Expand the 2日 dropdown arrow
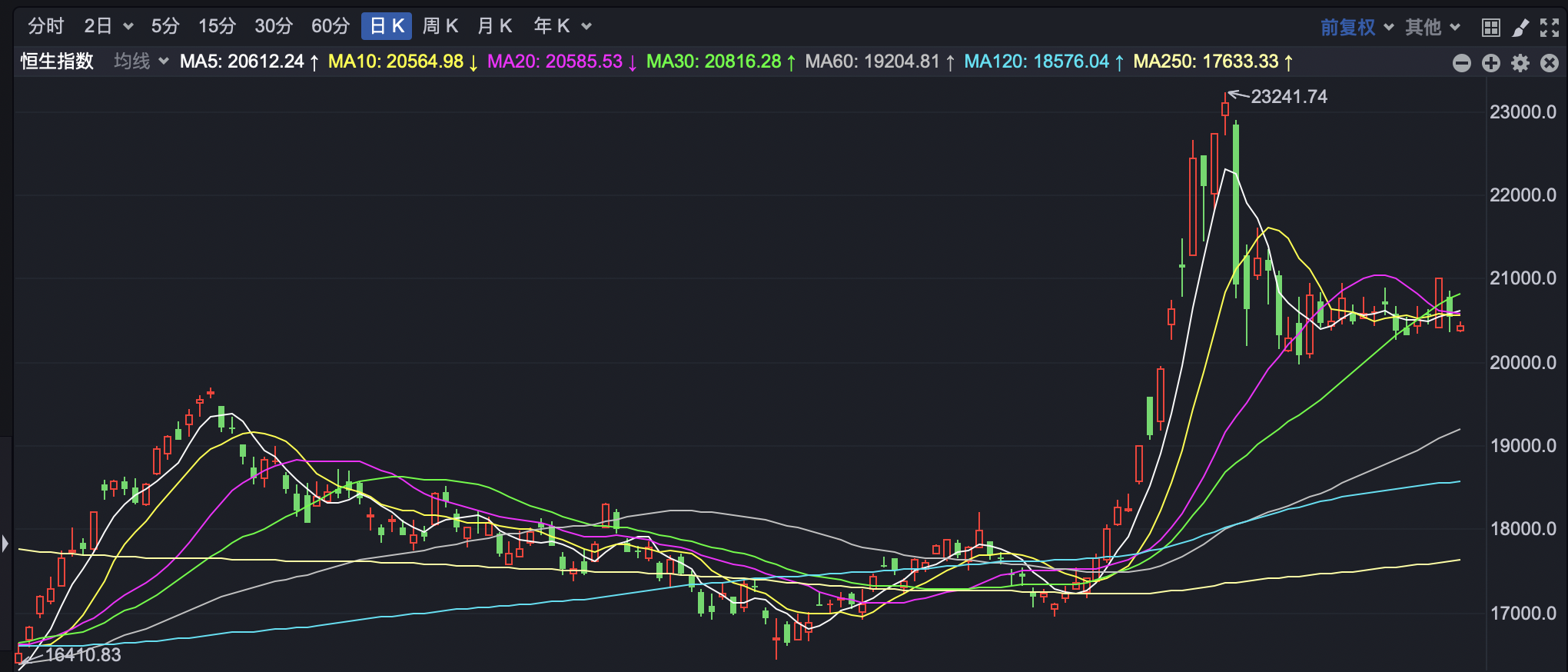The width and height of the screenshot is (1568, 672). pos(128,27)
